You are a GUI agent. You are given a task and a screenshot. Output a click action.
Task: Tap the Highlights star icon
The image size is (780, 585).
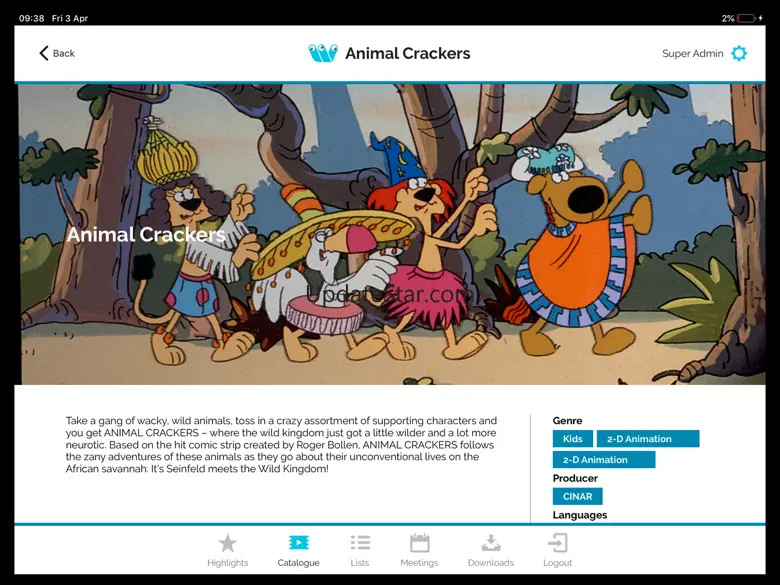[x=227, y=543]
